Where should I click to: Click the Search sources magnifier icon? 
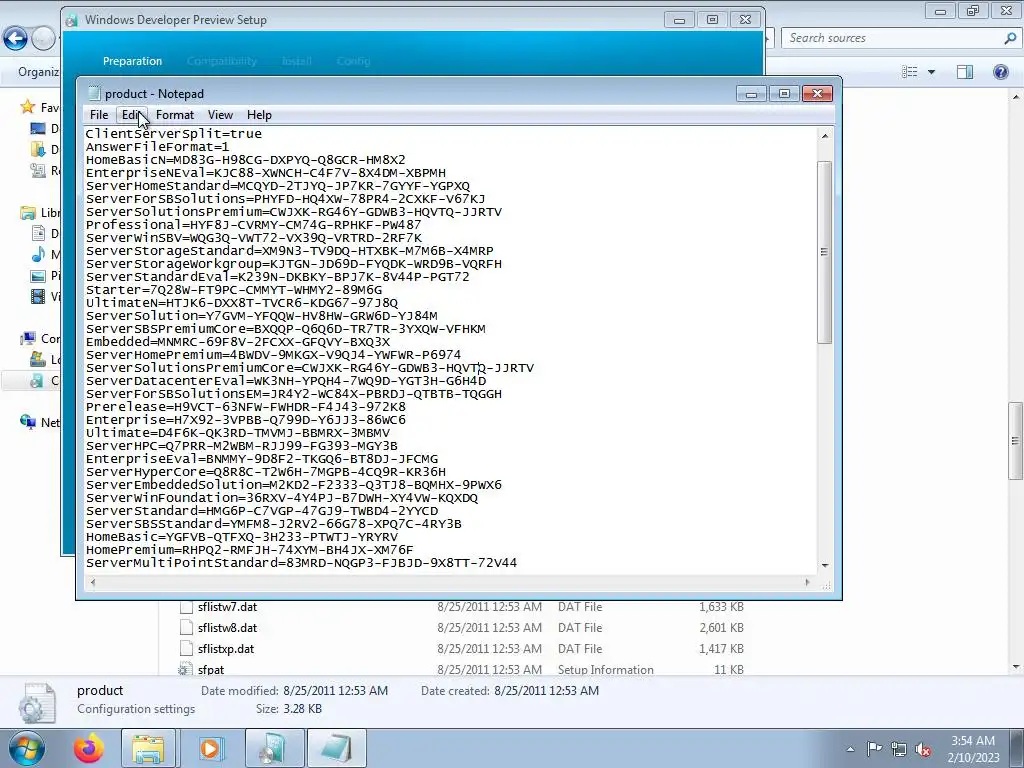tap(1010, 38)
